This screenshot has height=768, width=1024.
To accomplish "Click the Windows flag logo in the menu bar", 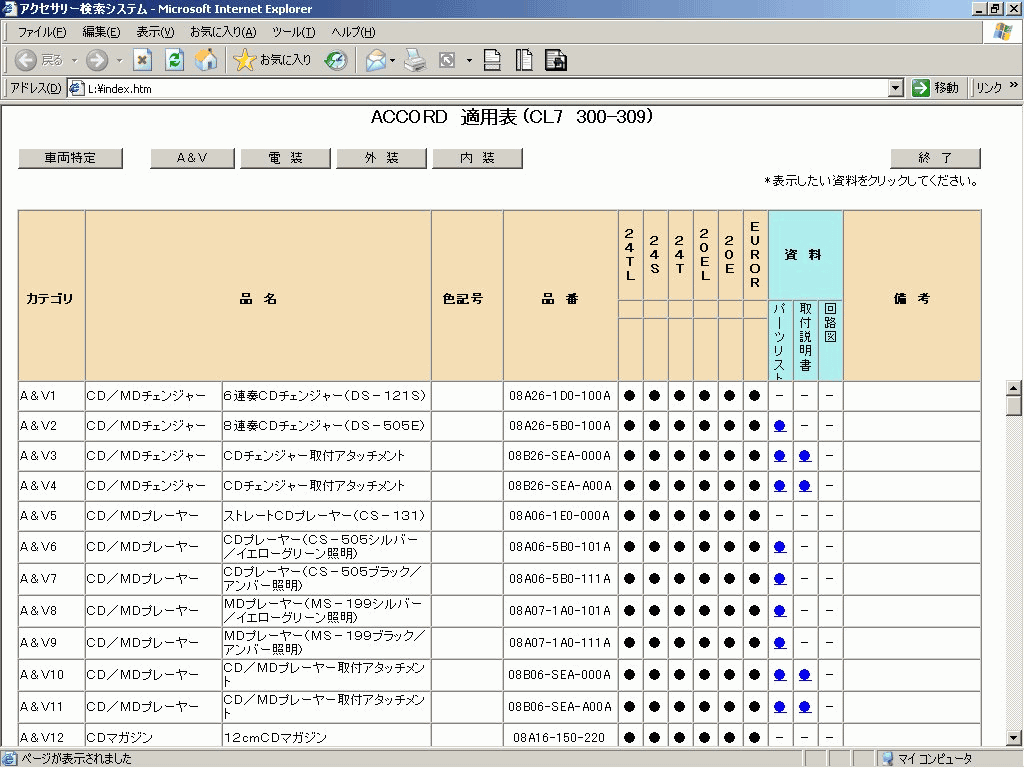I will pyautogui.click(x=1002, y=31).
